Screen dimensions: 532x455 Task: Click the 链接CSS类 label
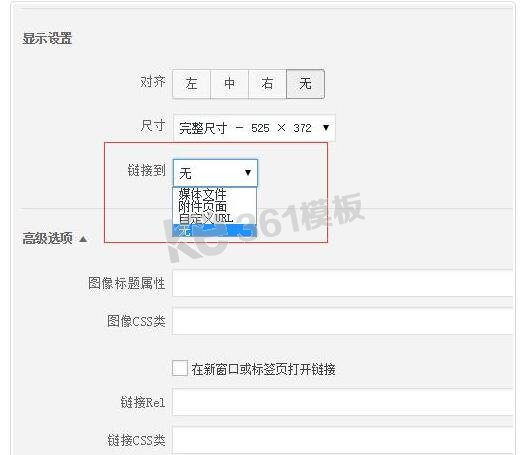pos(136,440)
